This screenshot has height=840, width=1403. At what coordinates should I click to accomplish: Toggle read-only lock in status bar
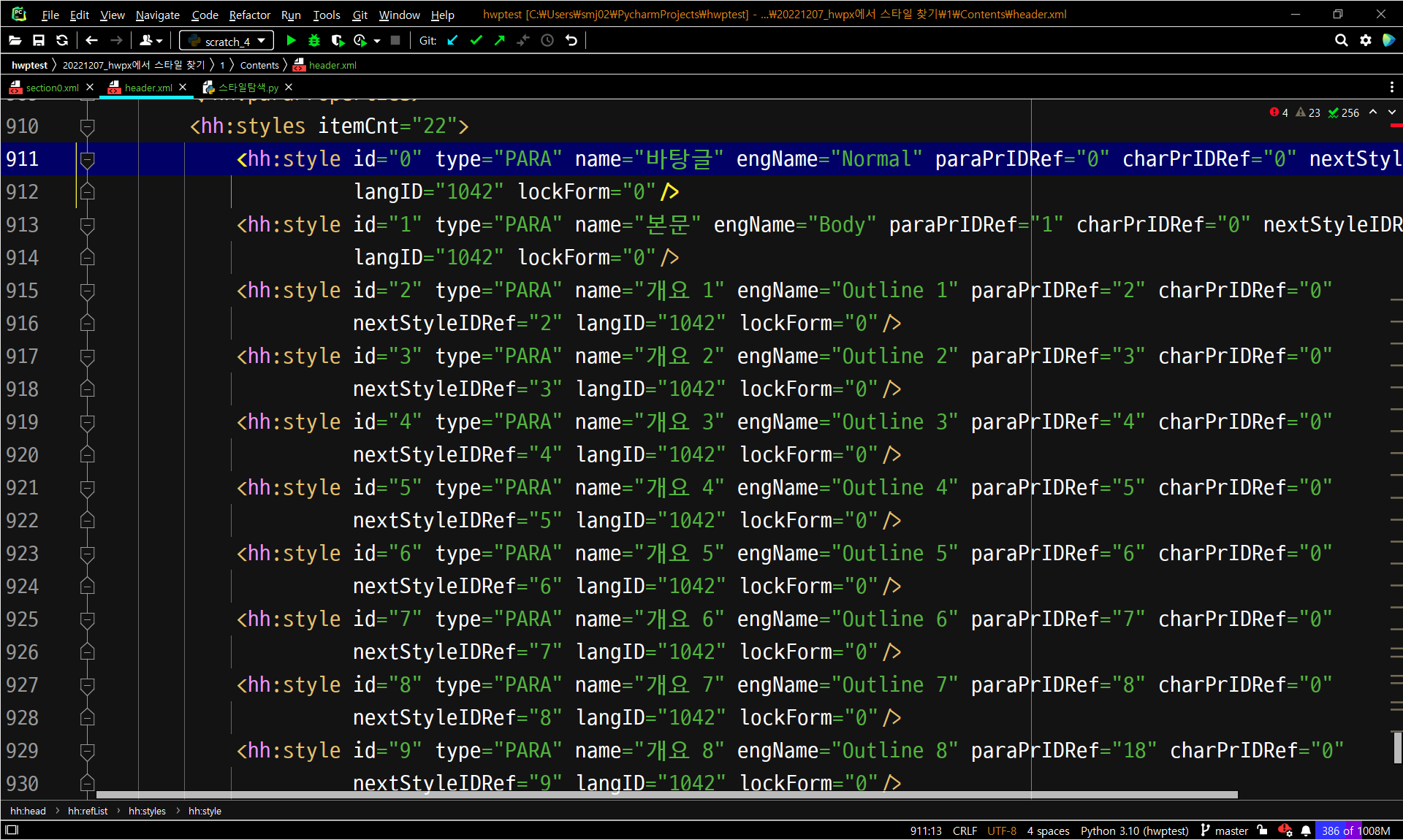(1263, 831)
